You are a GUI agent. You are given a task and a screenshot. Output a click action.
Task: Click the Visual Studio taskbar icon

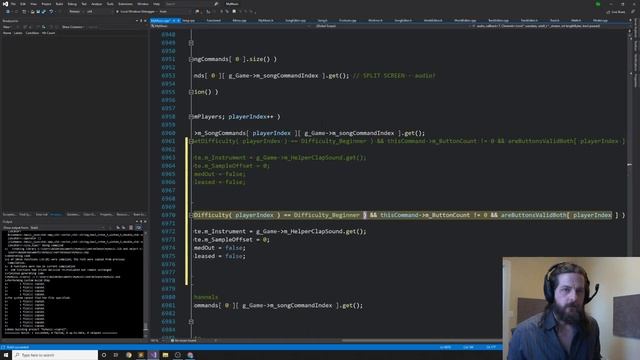(153, 355)
